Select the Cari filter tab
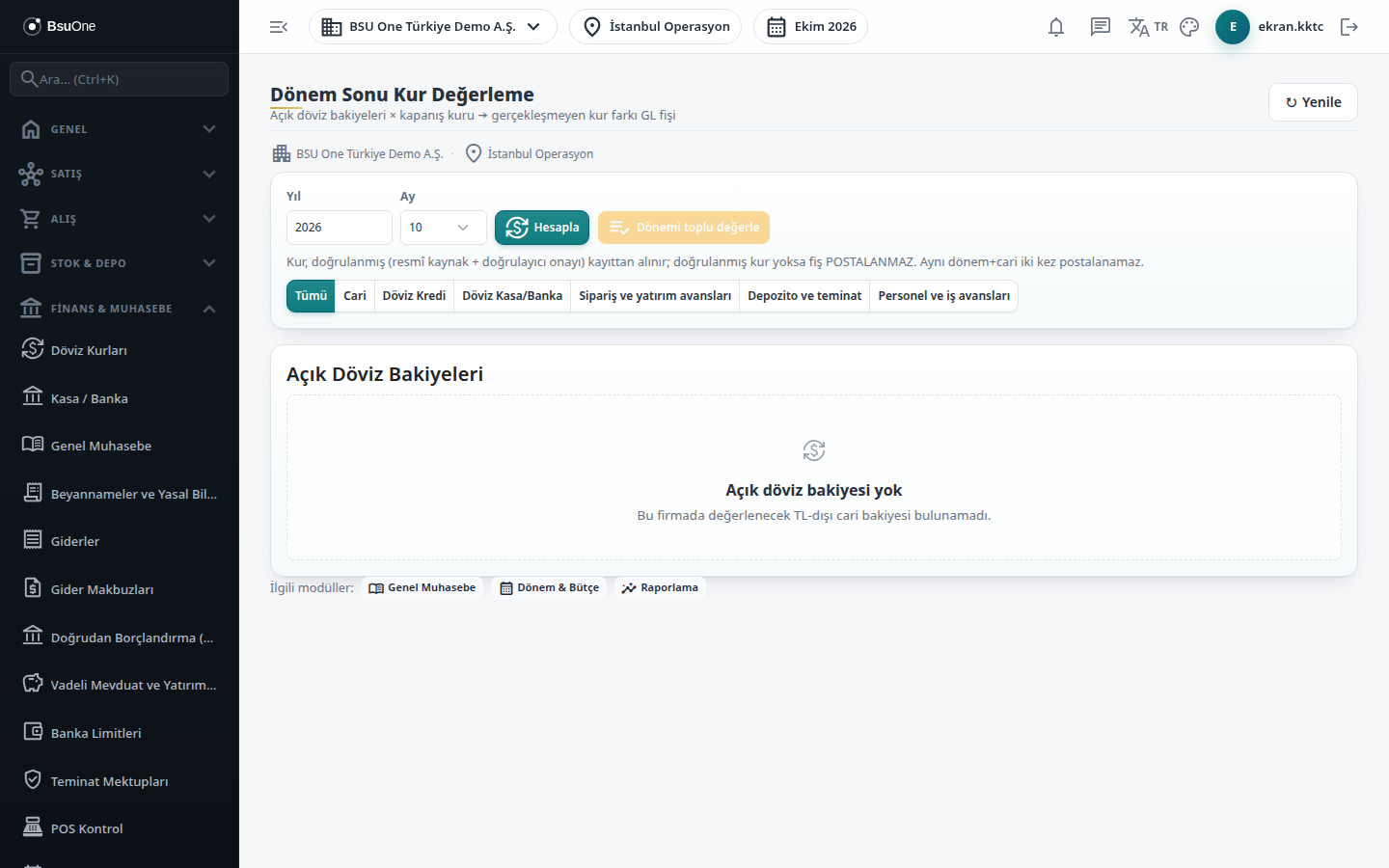The height and width of the screenshot is (868, 1389). (x=355, y=296)
